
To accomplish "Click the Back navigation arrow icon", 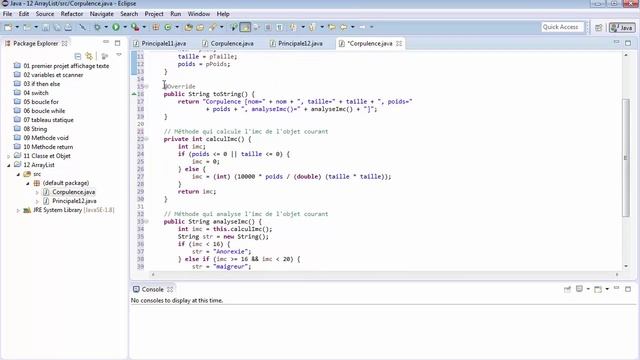I will [344, 27].
